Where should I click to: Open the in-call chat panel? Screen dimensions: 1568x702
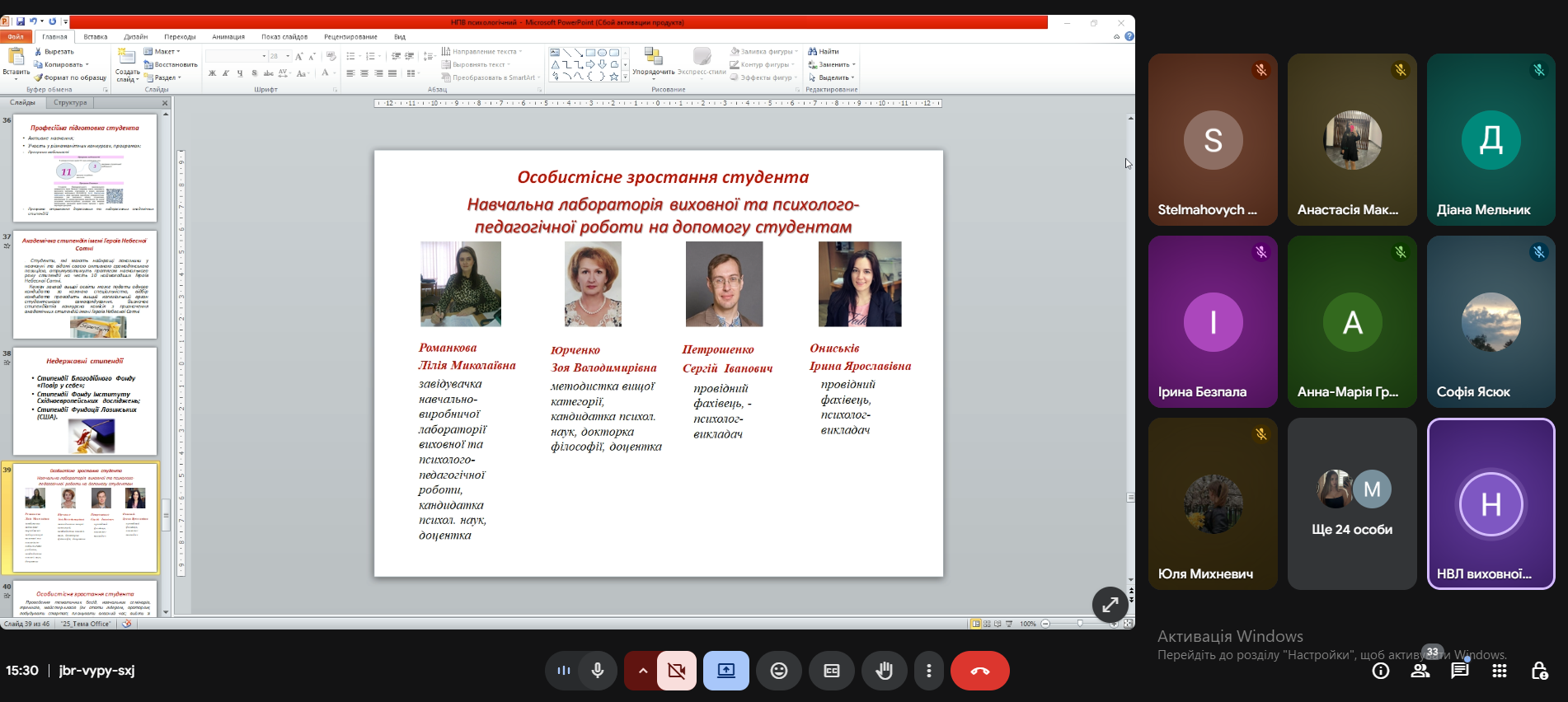pos(1460,671)
